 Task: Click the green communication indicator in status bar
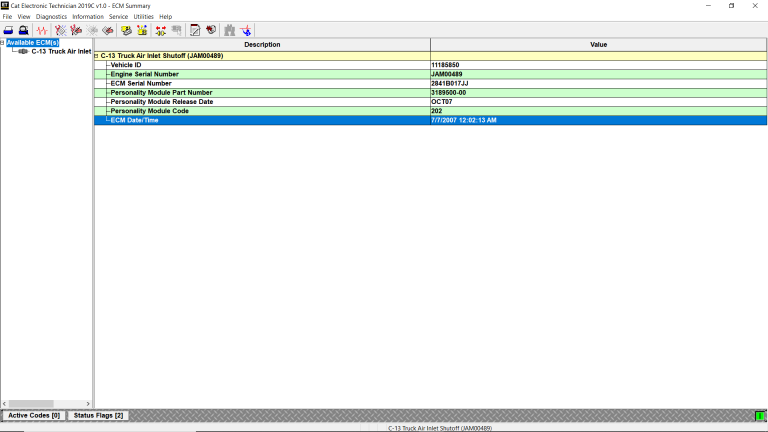(x=760, y=416)
